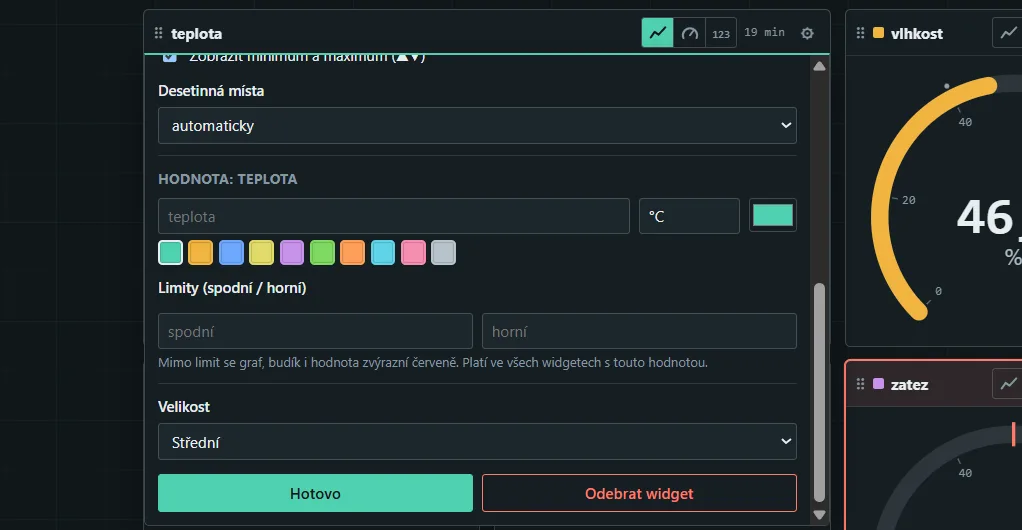Click the Velikost label

coord(184,406)
